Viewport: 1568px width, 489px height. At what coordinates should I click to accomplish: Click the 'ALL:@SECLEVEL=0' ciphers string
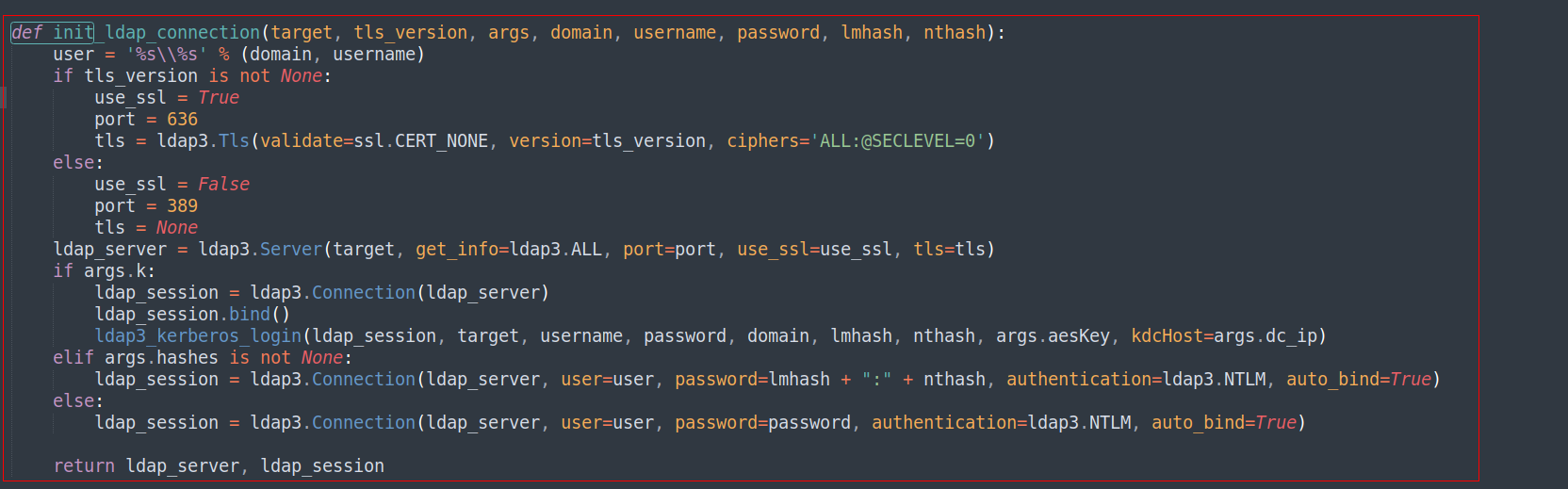coord(898,141)
